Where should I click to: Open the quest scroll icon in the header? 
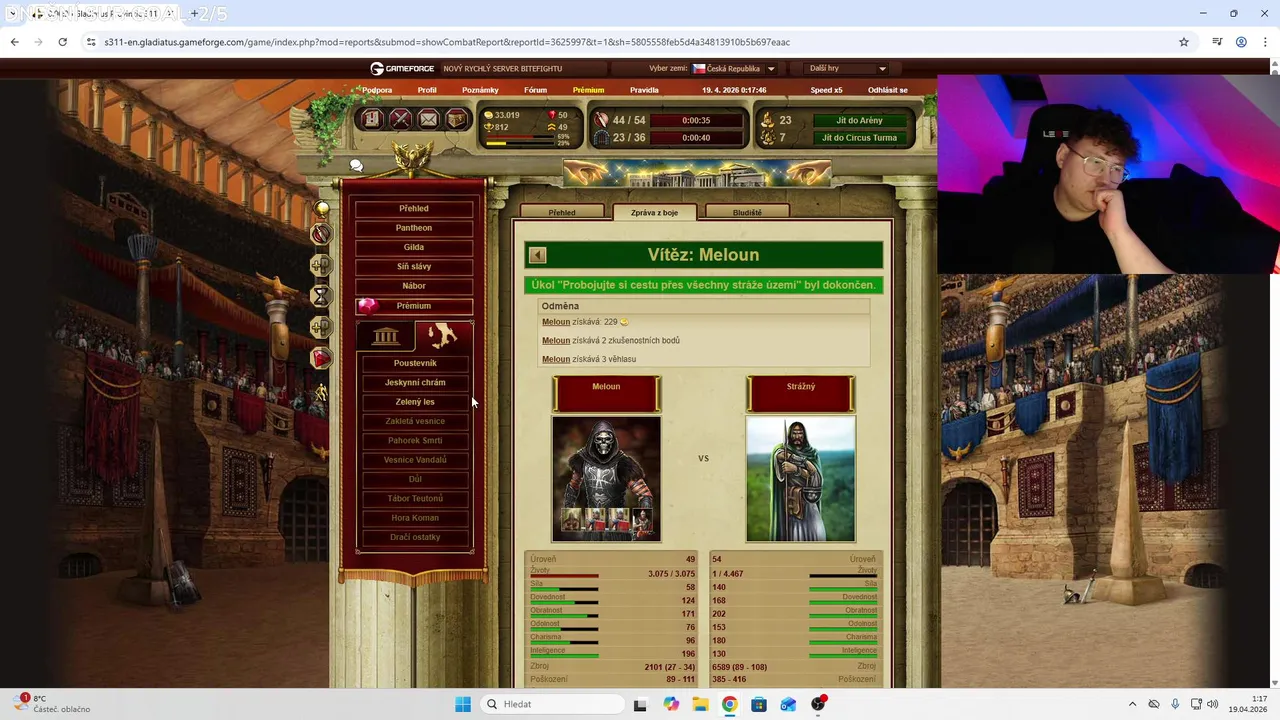tap(371, 119)
